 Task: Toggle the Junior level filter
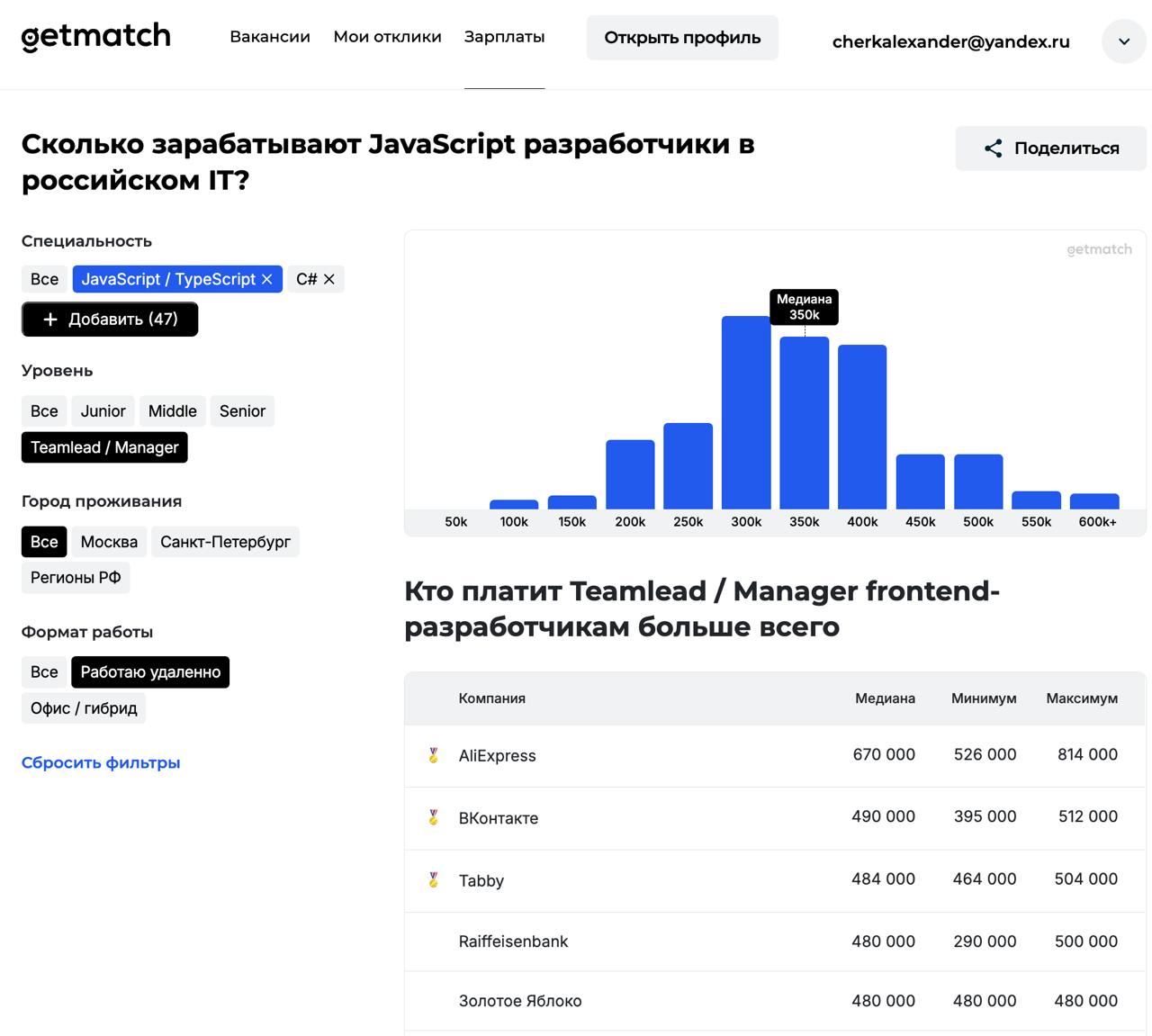coord(103,411)
